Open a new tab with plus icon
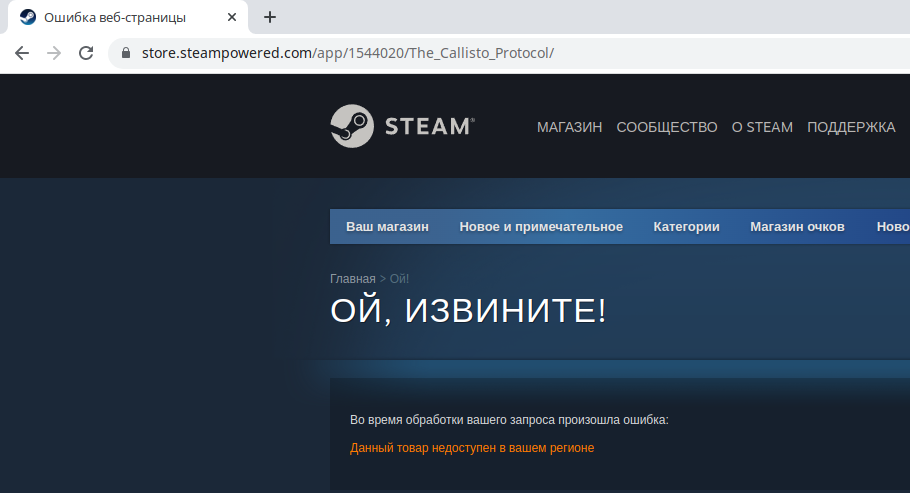 270,17
